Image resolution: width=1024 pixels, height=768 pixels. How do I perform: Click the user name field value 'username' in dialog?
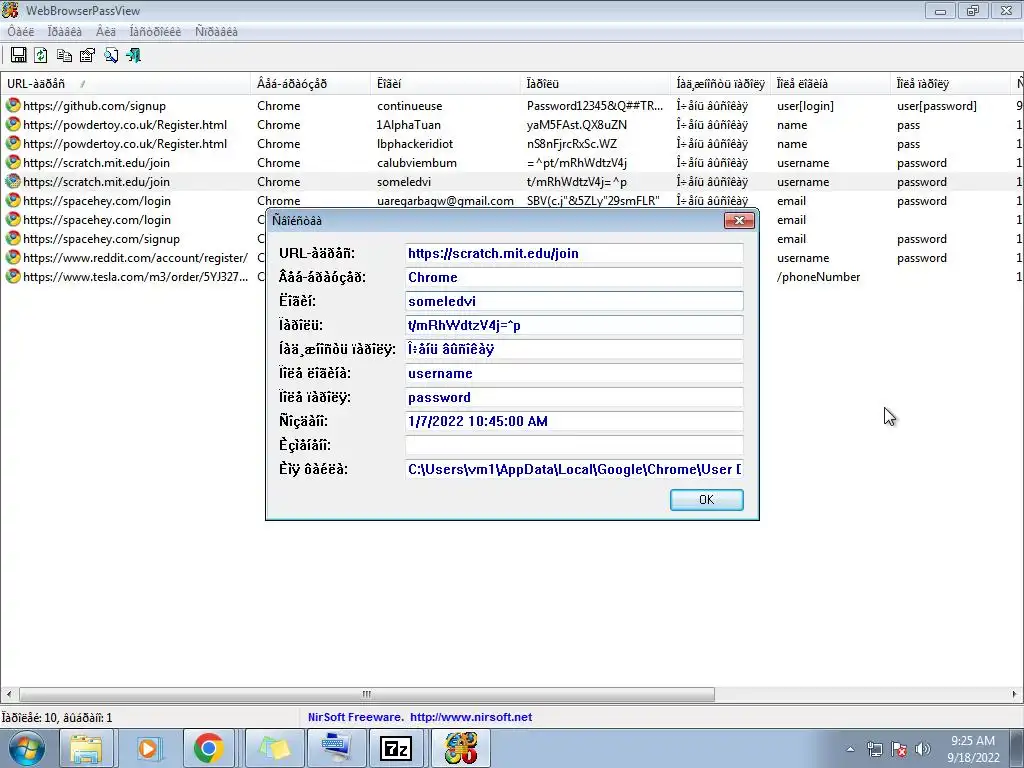pyautogui.click(x=574, y=373)
